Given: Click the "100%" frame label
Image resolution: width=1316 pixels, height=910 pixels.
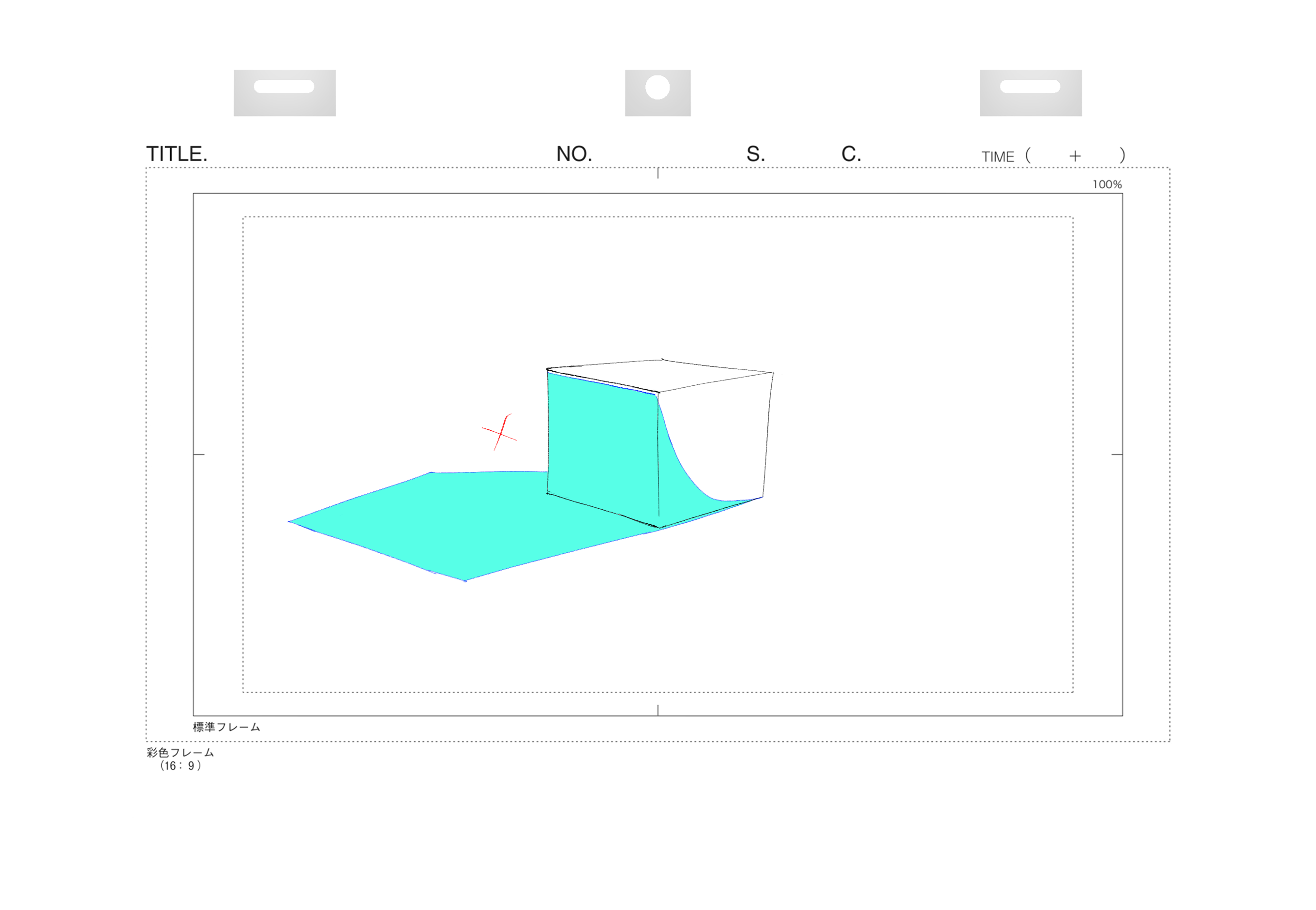Looking at the screenshot, I should [1107, 184].
